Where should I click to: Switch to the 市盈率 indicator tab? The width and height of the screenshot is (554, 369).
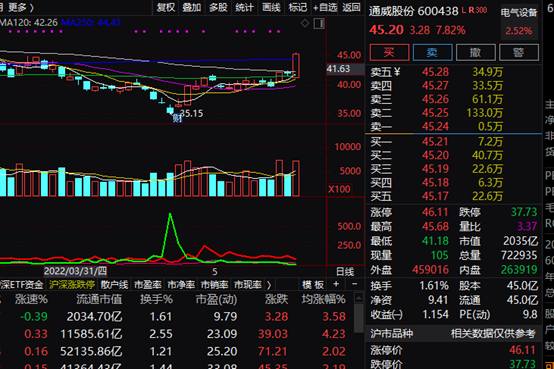[148, 285]
